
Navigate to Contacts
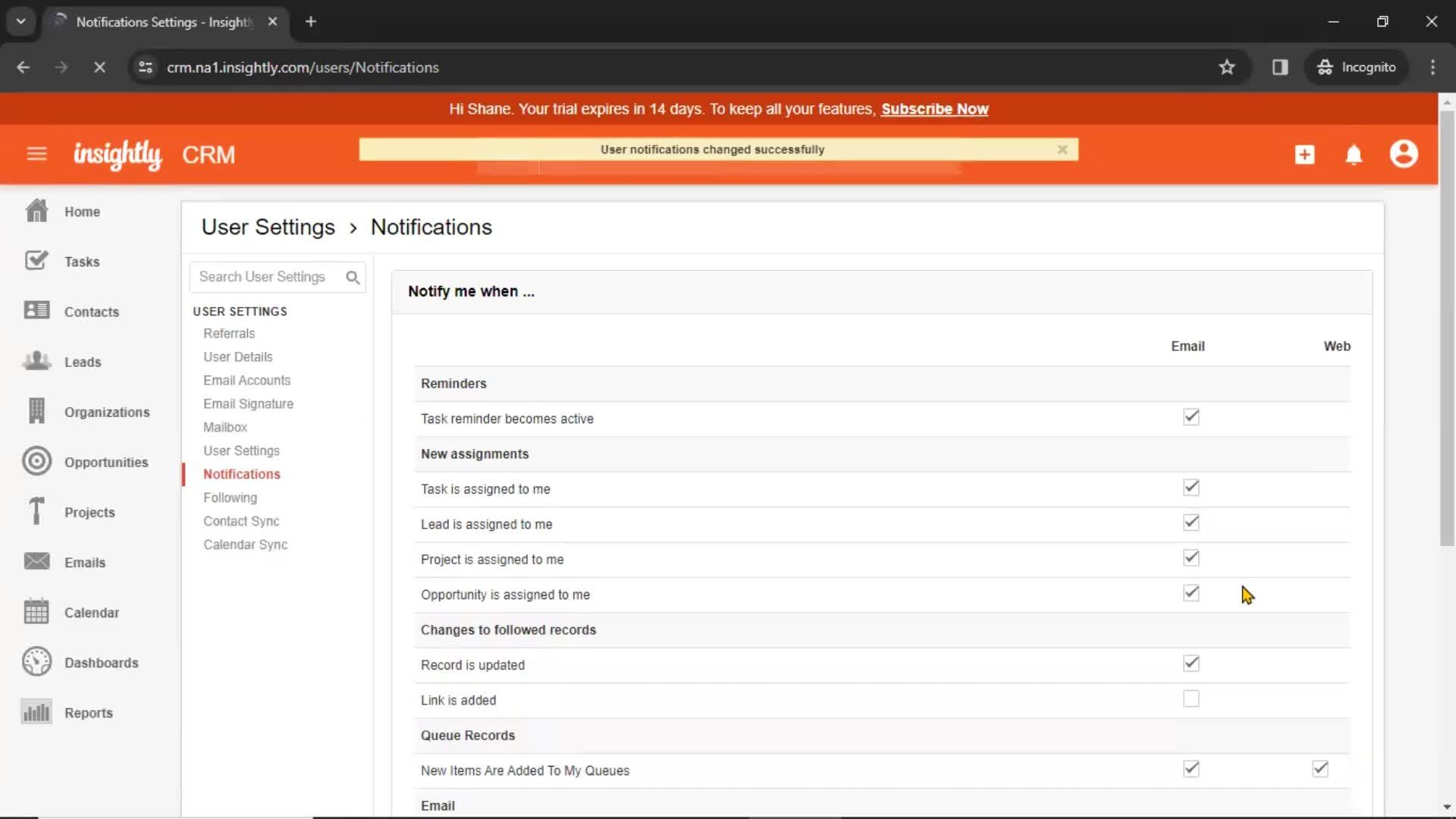coord(91,311)
